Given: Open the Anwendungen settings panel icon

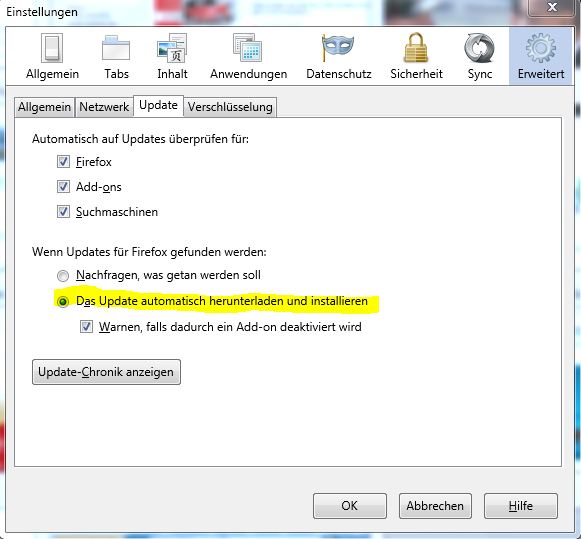Looking at the screenshot, I should 248,48.
